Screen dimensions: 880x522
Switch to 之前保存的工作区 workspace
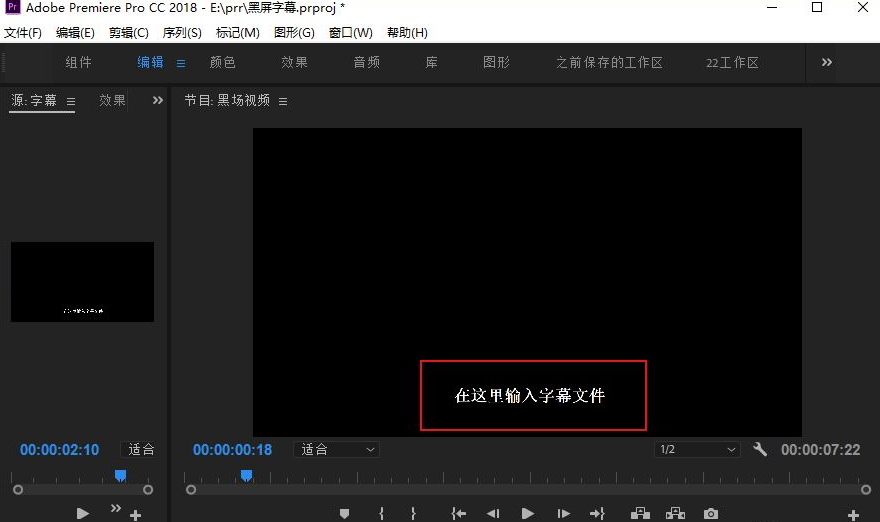coord(609,62)
